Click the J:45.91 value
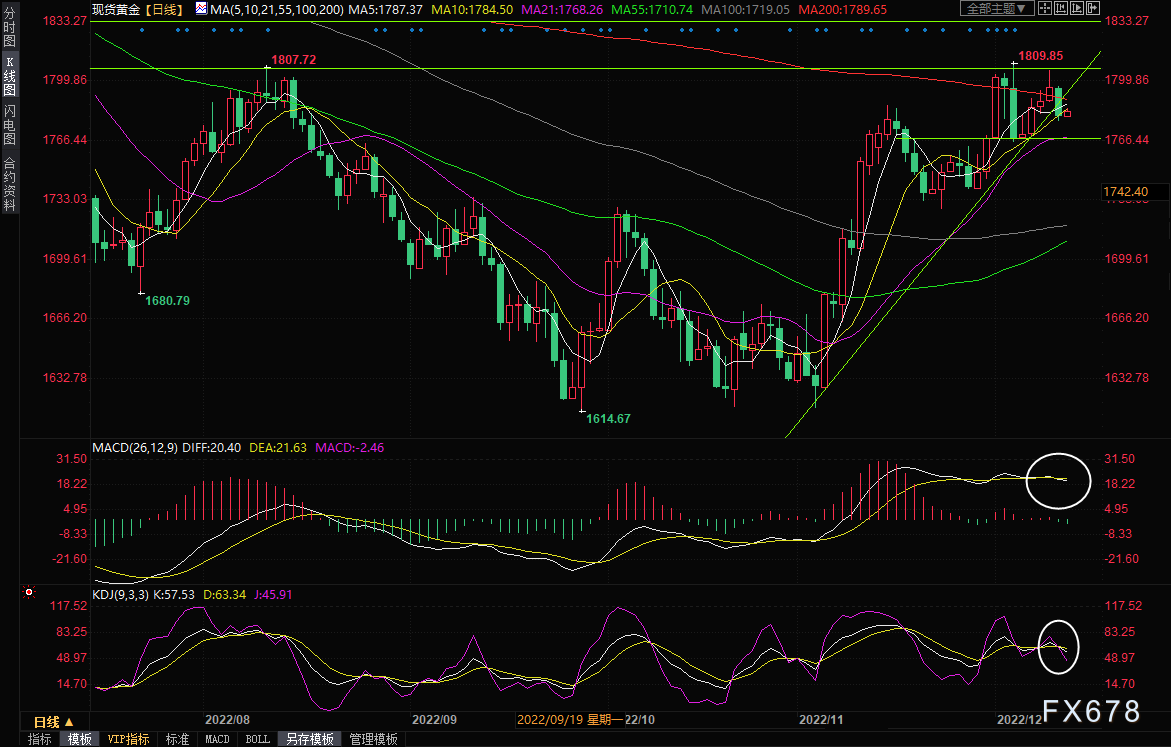The image size is (1171, 747). (273, 595)
